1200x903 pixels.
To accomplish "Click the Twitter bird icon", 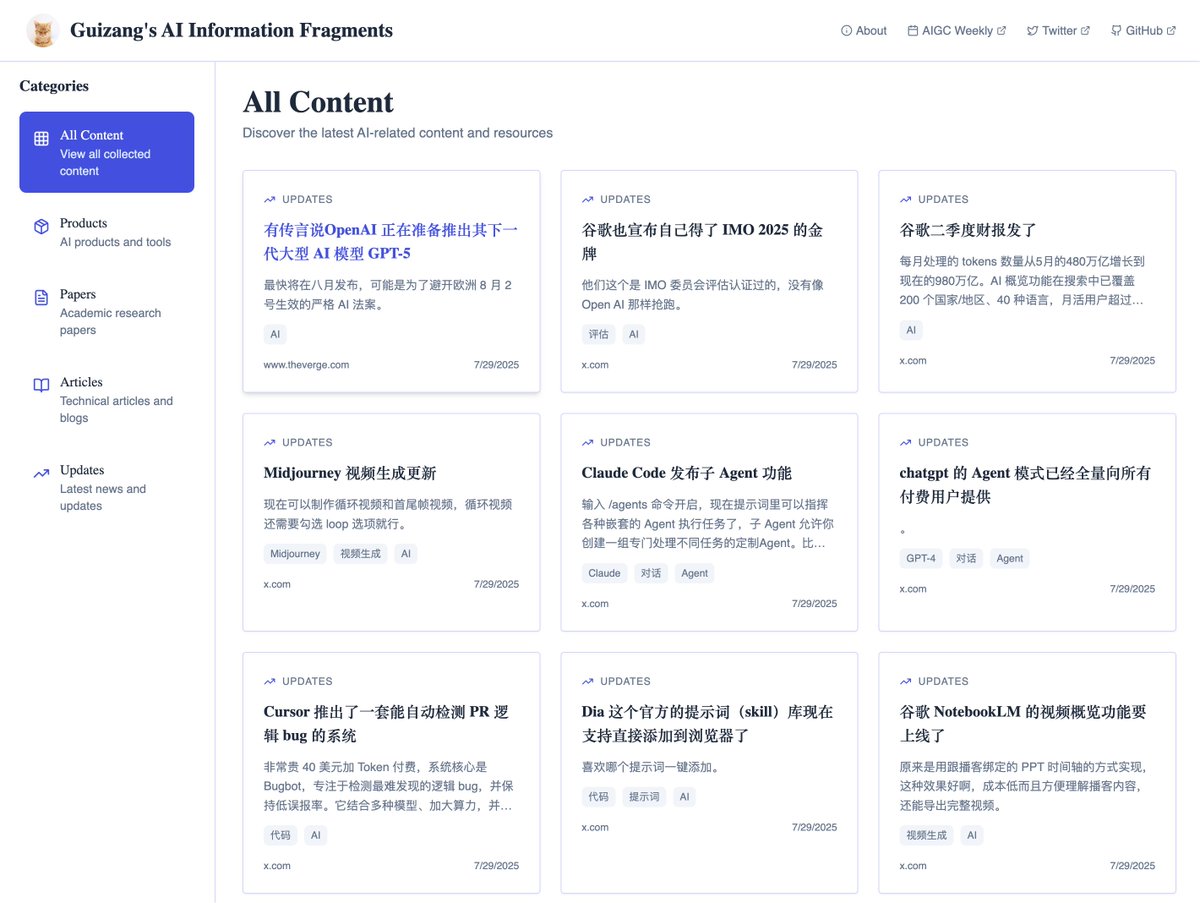I will (1032, 31).
